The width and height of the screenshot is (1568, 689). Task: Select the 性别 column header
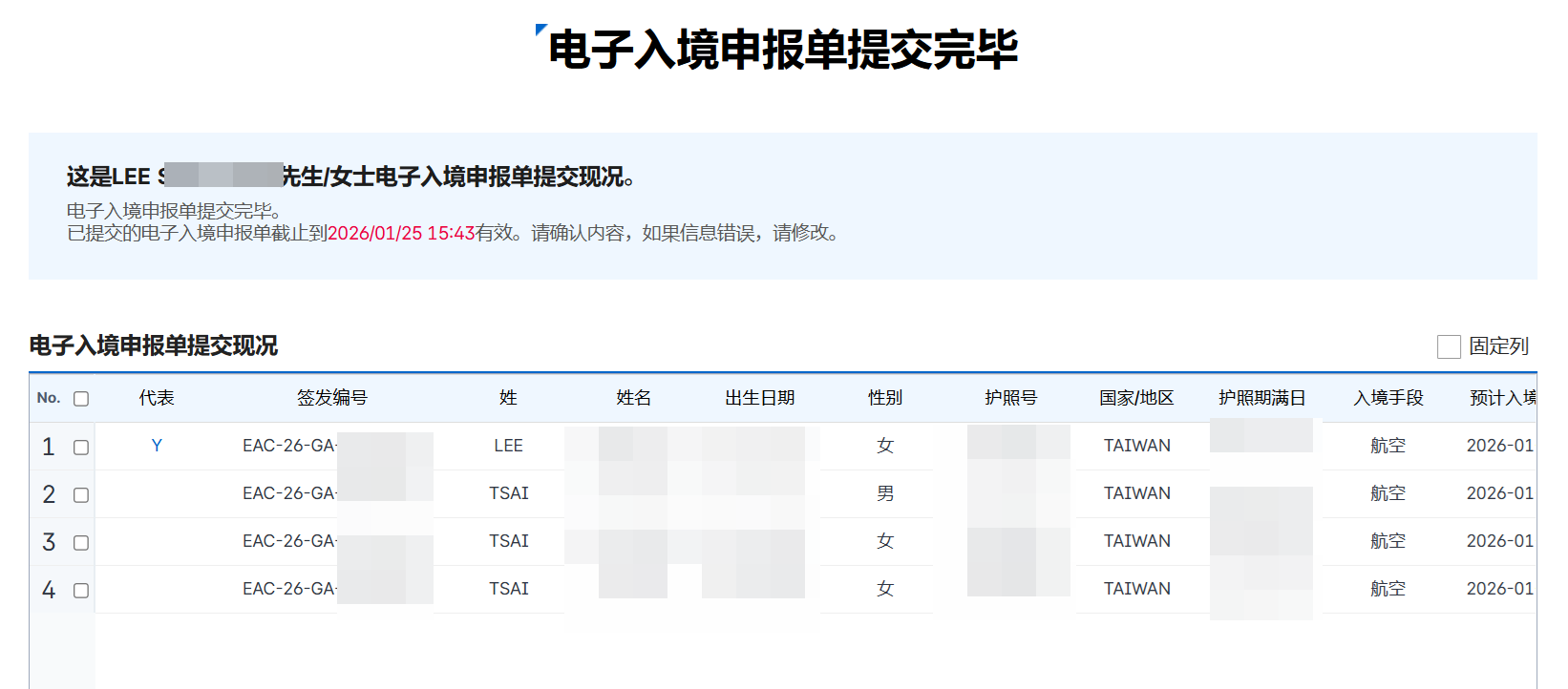click(884, 398)
